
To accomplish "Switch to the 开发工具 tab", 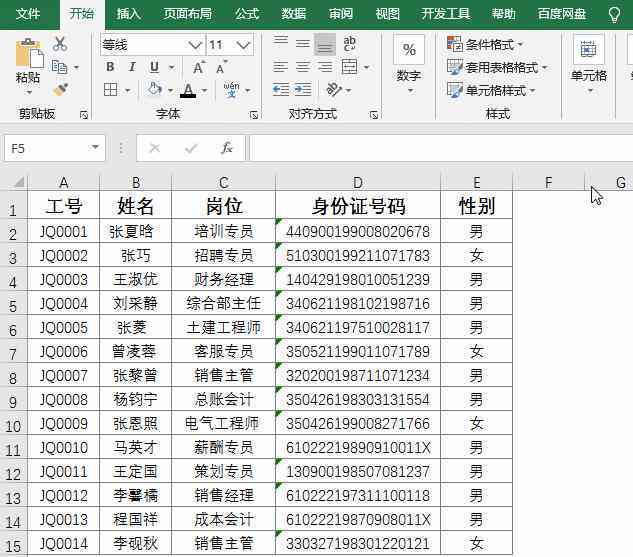I will click(446, 15).
